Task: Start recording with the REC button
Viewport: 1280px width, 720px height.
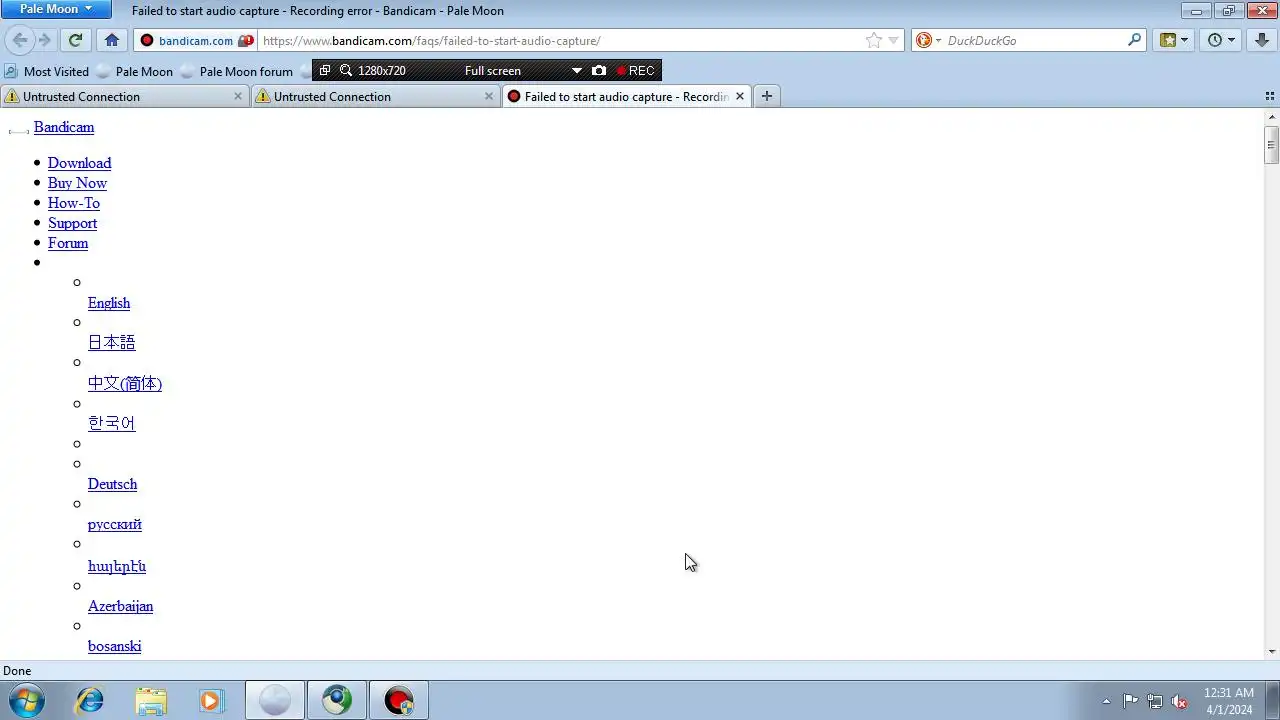Action: coord(636,71)
